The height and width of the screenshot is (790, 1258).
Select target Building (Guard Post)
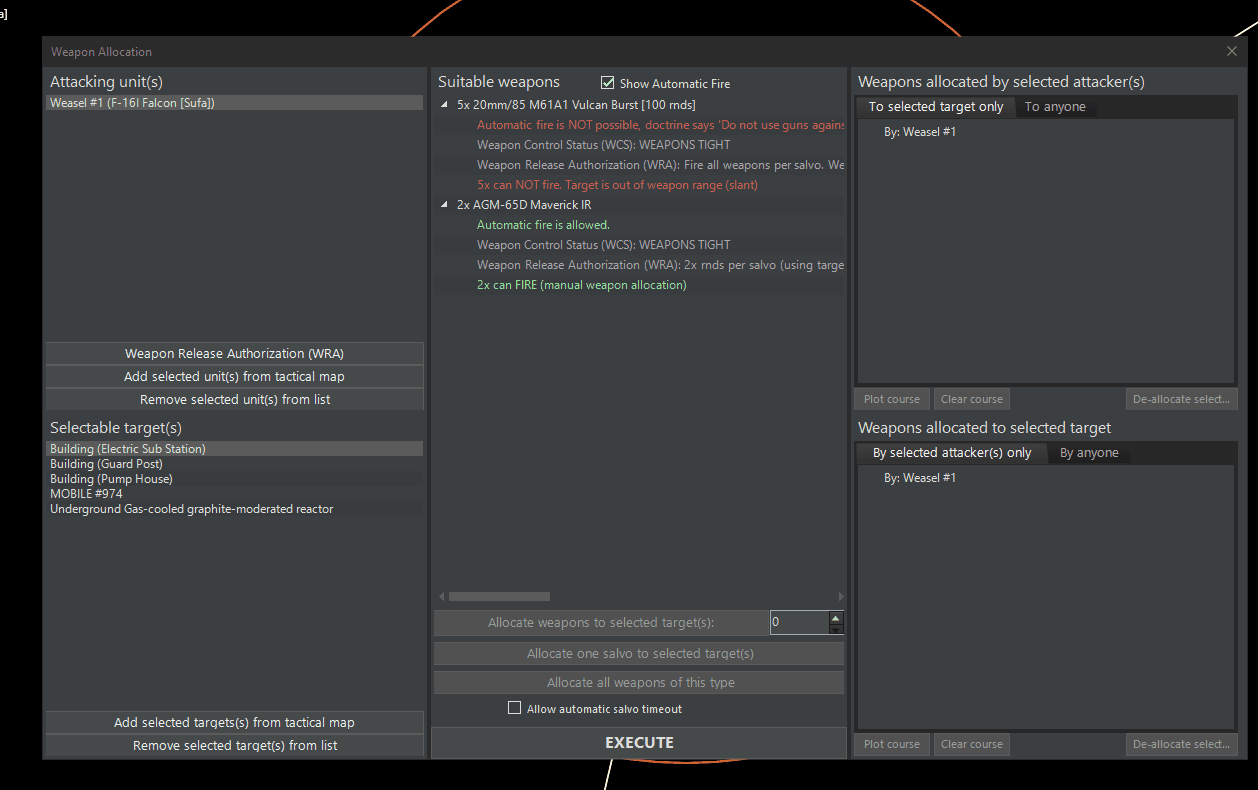coord(234,464)
